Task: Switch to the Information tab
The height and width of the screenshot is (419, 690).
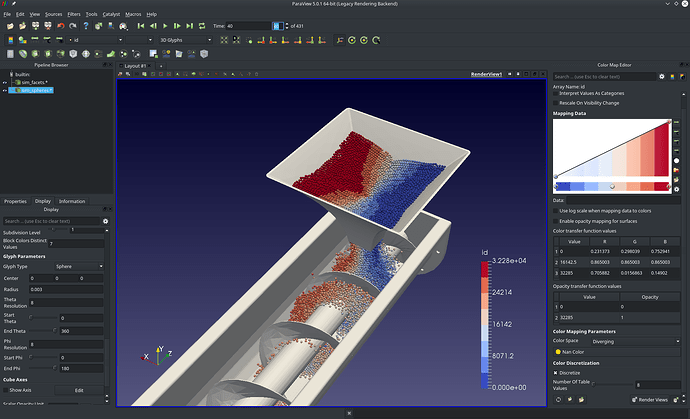Action: tap(72, 201)
